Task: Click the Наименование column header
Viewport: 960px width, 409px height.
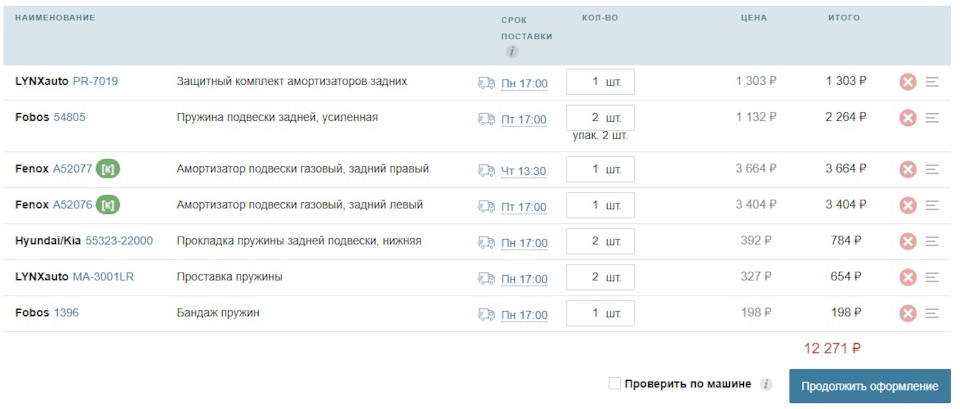Action: click(x=55, y=18)
